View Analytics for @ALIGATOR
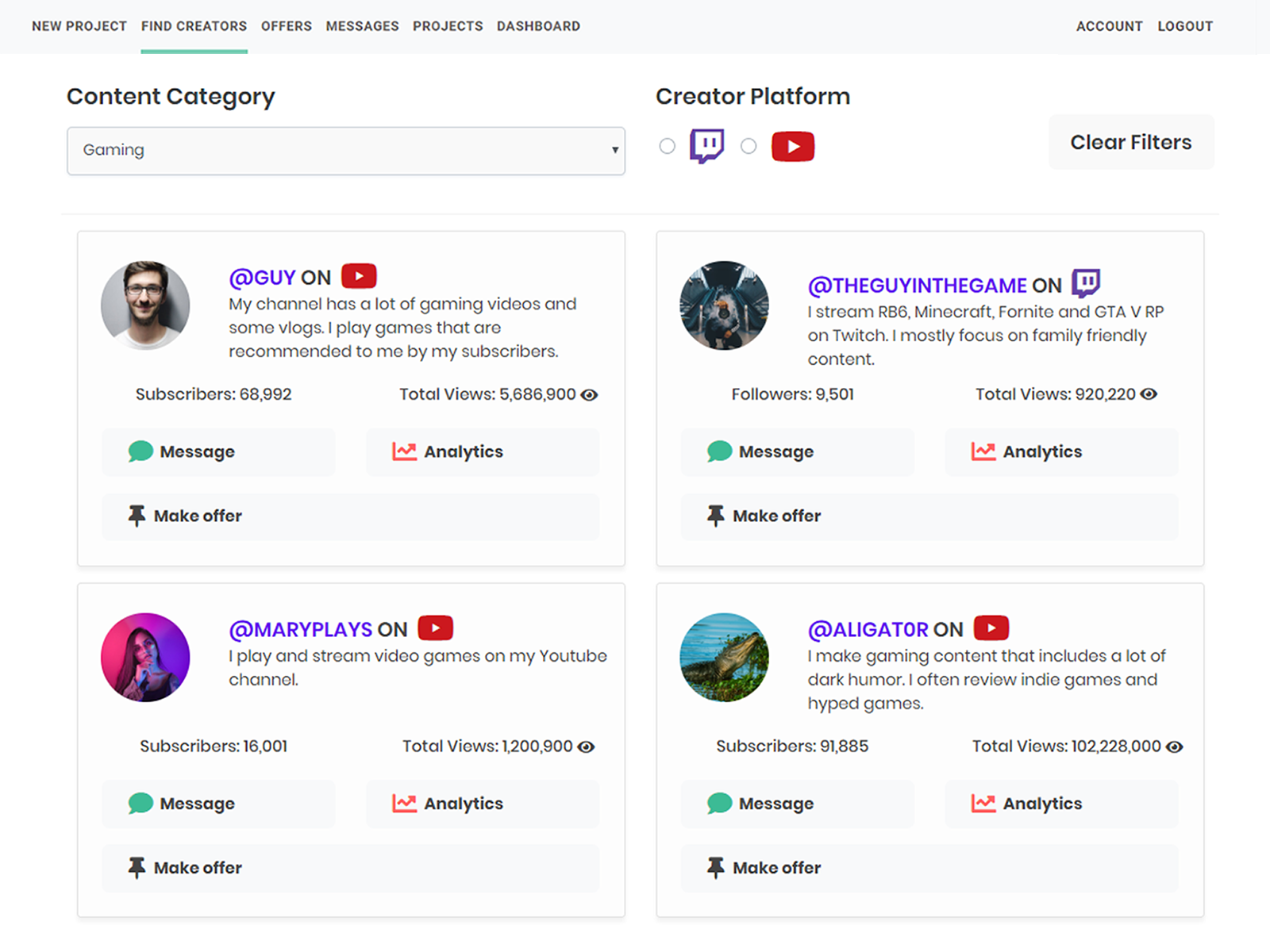This screenshot has height=952, width=1270. pos(1060,804)
